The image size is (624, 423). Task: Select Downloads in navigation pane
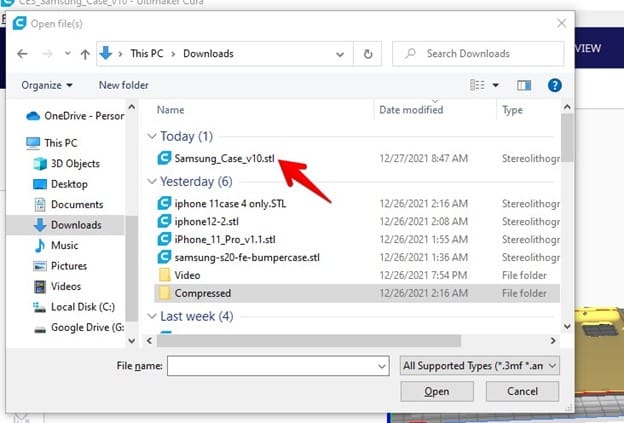(67, 225)
